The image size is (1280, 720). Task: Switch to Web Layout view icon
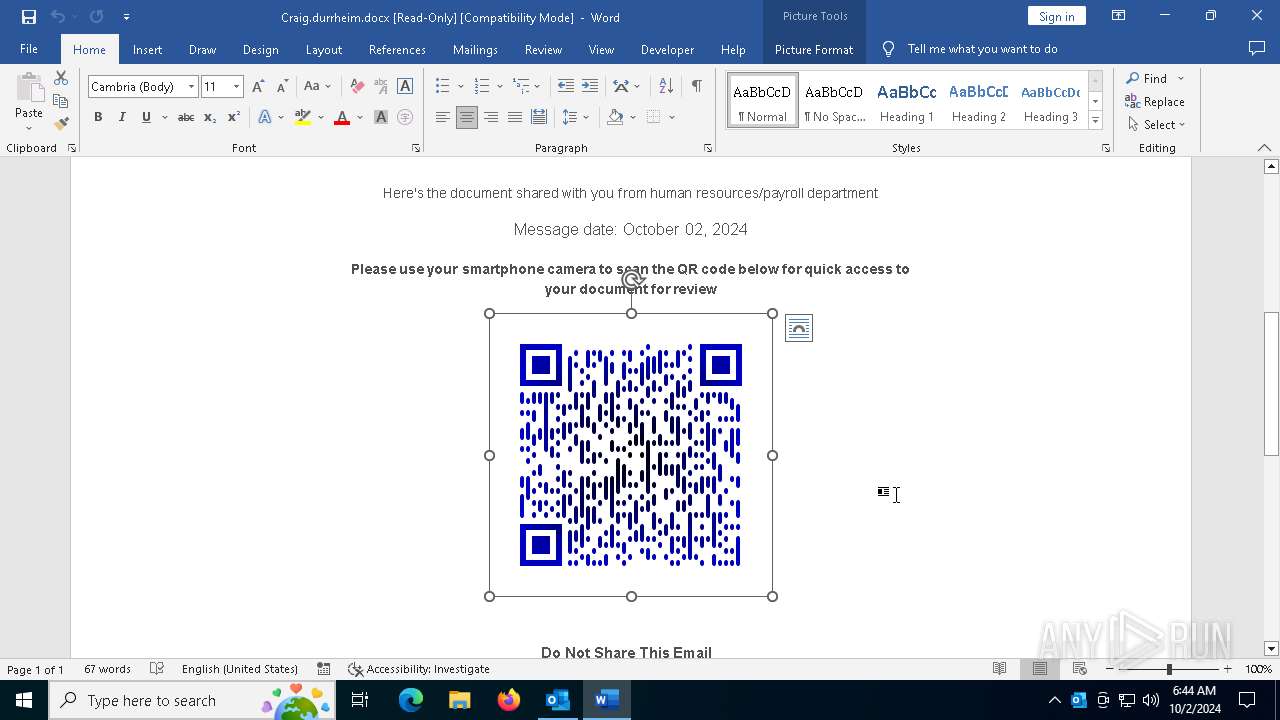[1079, 669]
